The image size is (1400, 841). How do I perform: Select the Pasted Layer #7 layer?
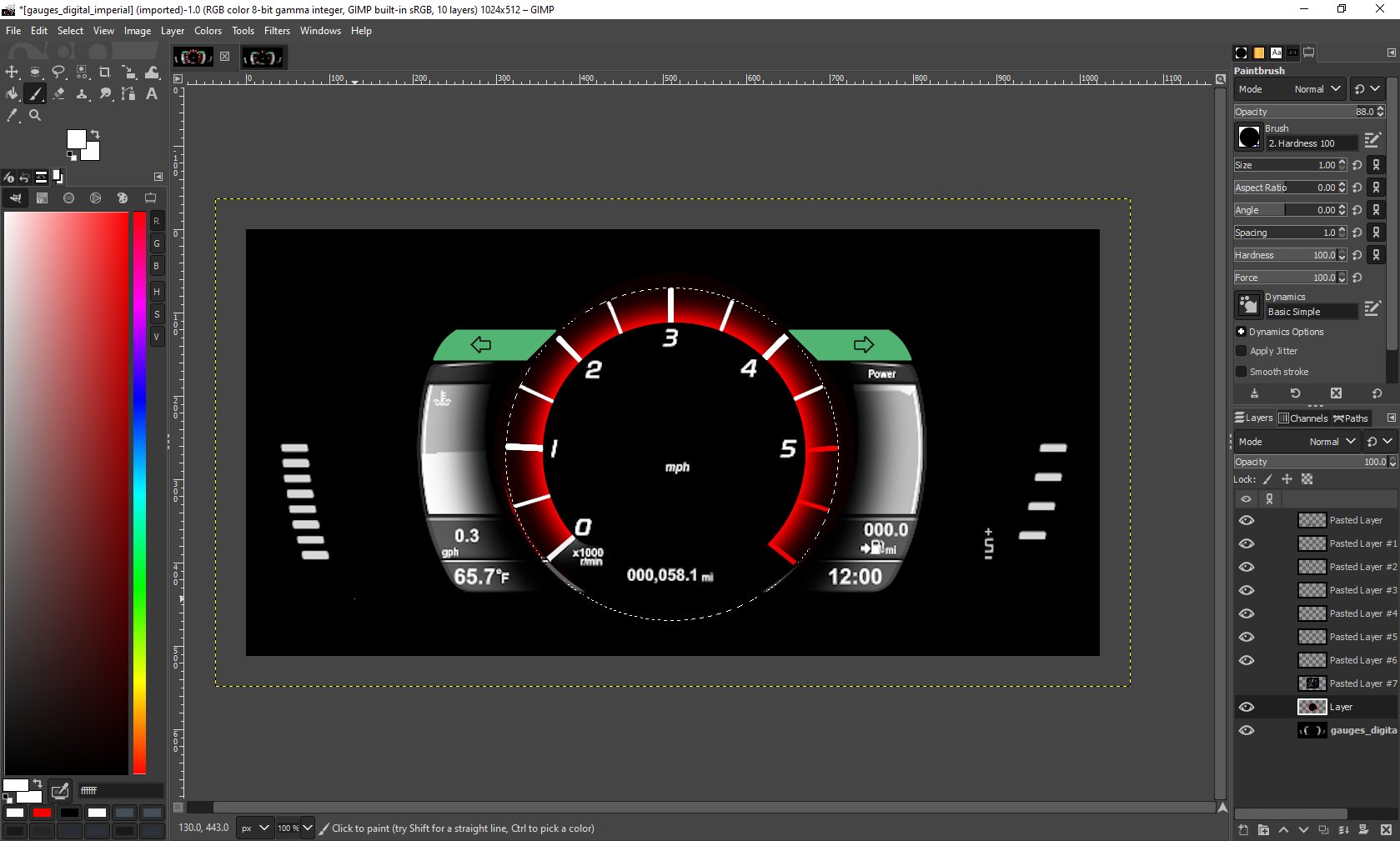click(1355, 683)
